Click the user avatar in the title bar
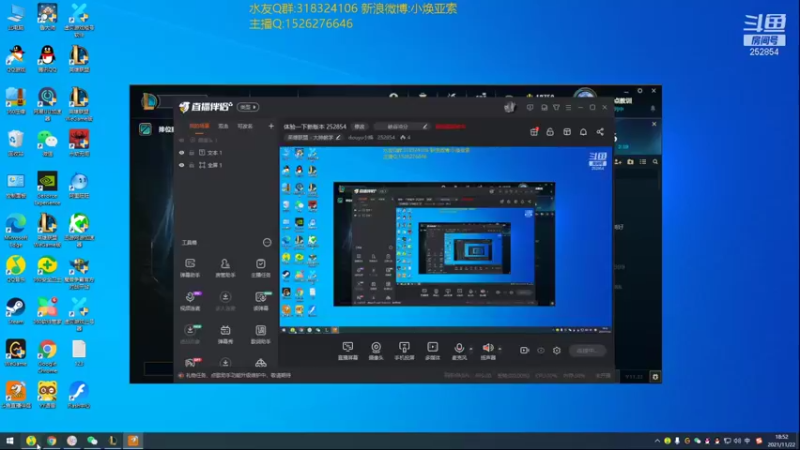This screenshot has width=800, height=450. point(509,107)
